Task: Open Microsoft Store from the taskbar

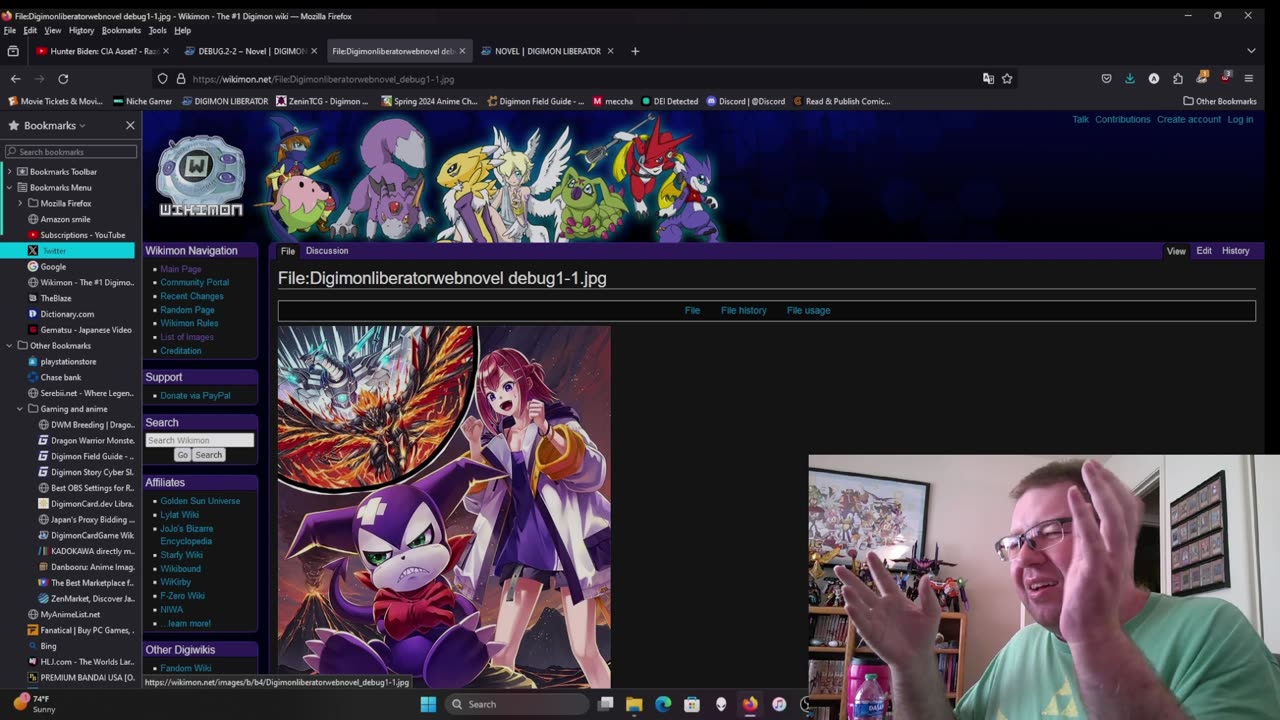Action: [x=692, y=704]
